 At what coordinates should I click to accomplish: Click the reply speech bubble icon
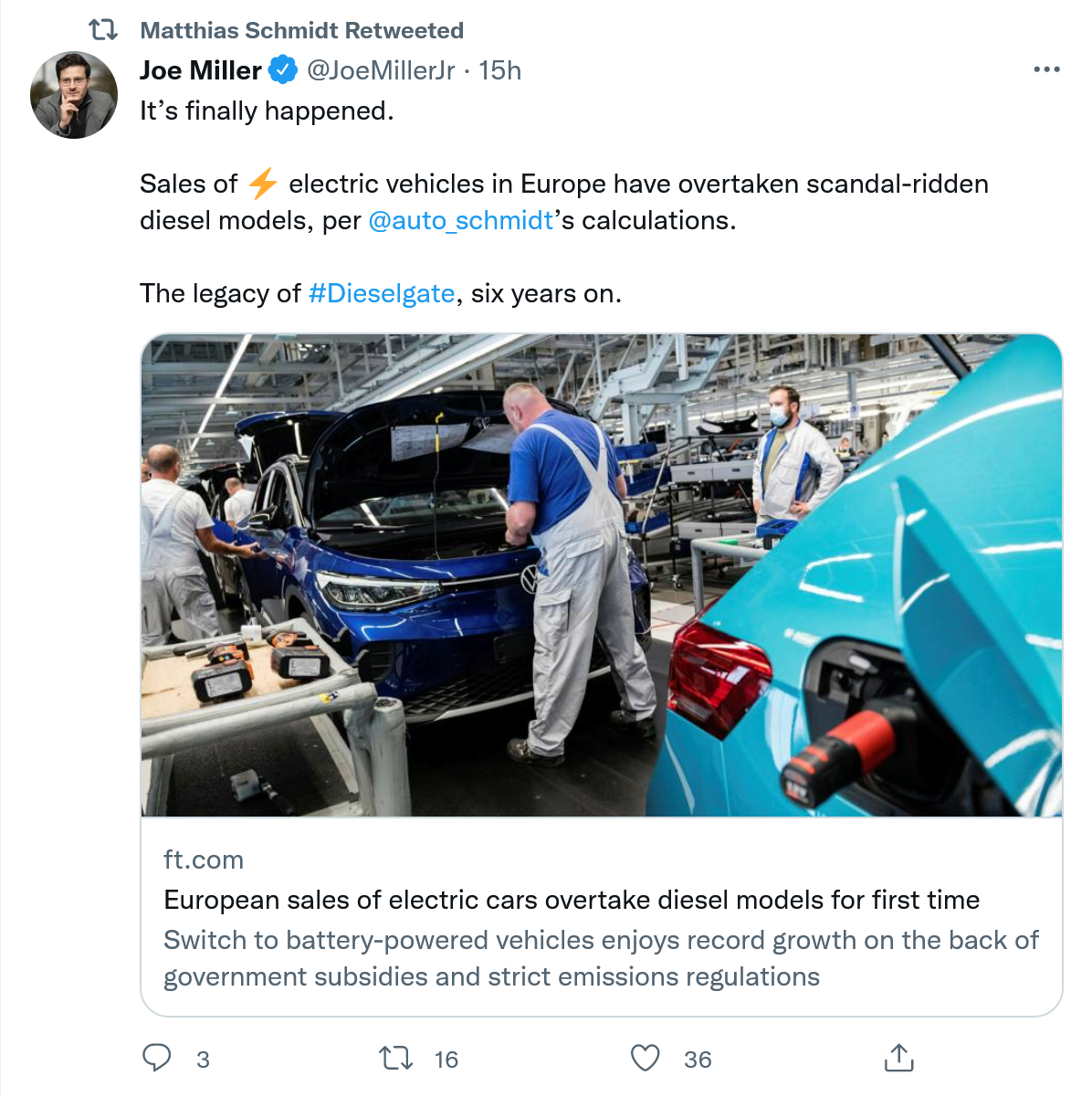(x=157, y=1058)
